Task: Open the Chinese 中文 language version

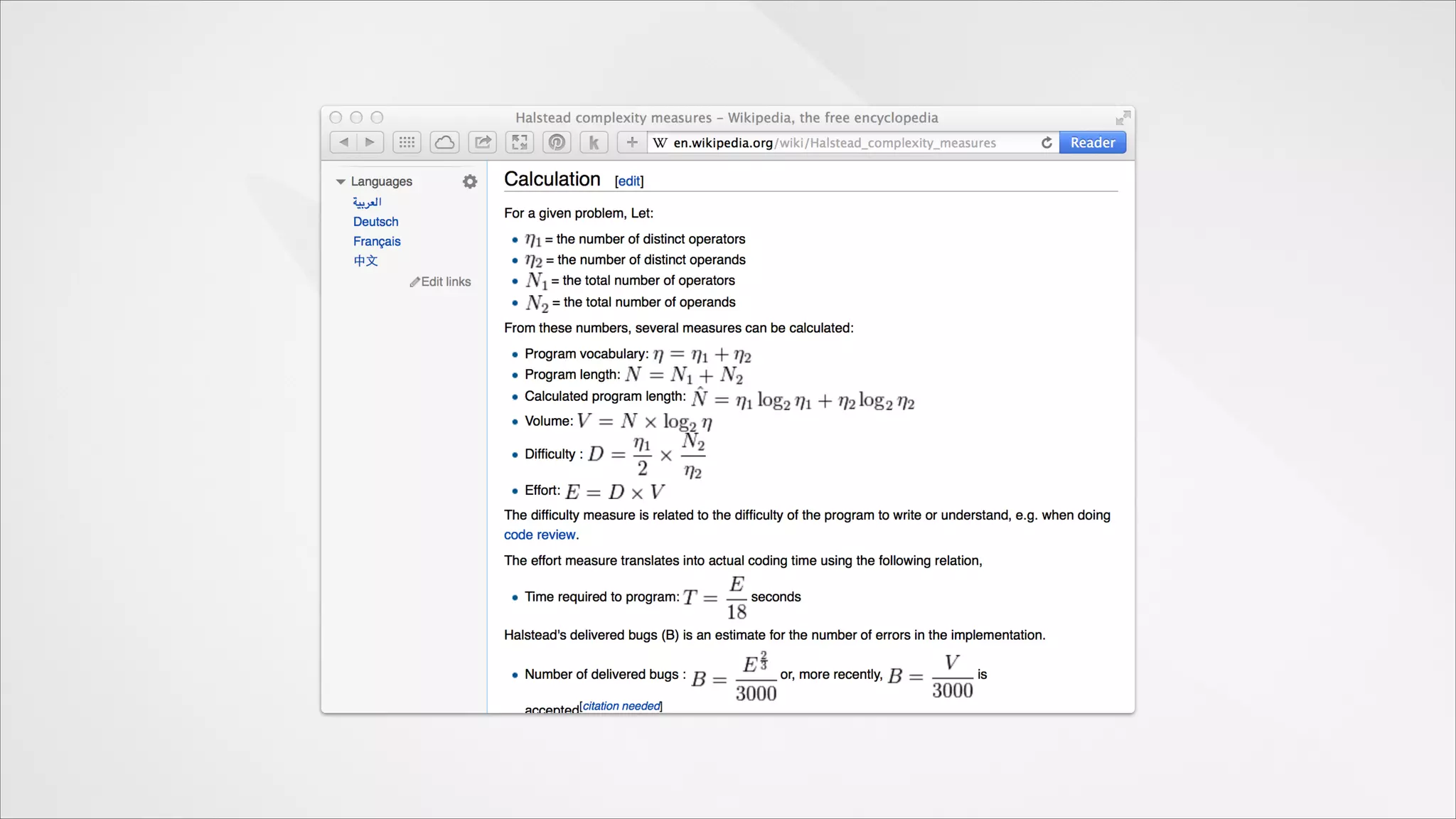Action: click(x=365, y=261)
